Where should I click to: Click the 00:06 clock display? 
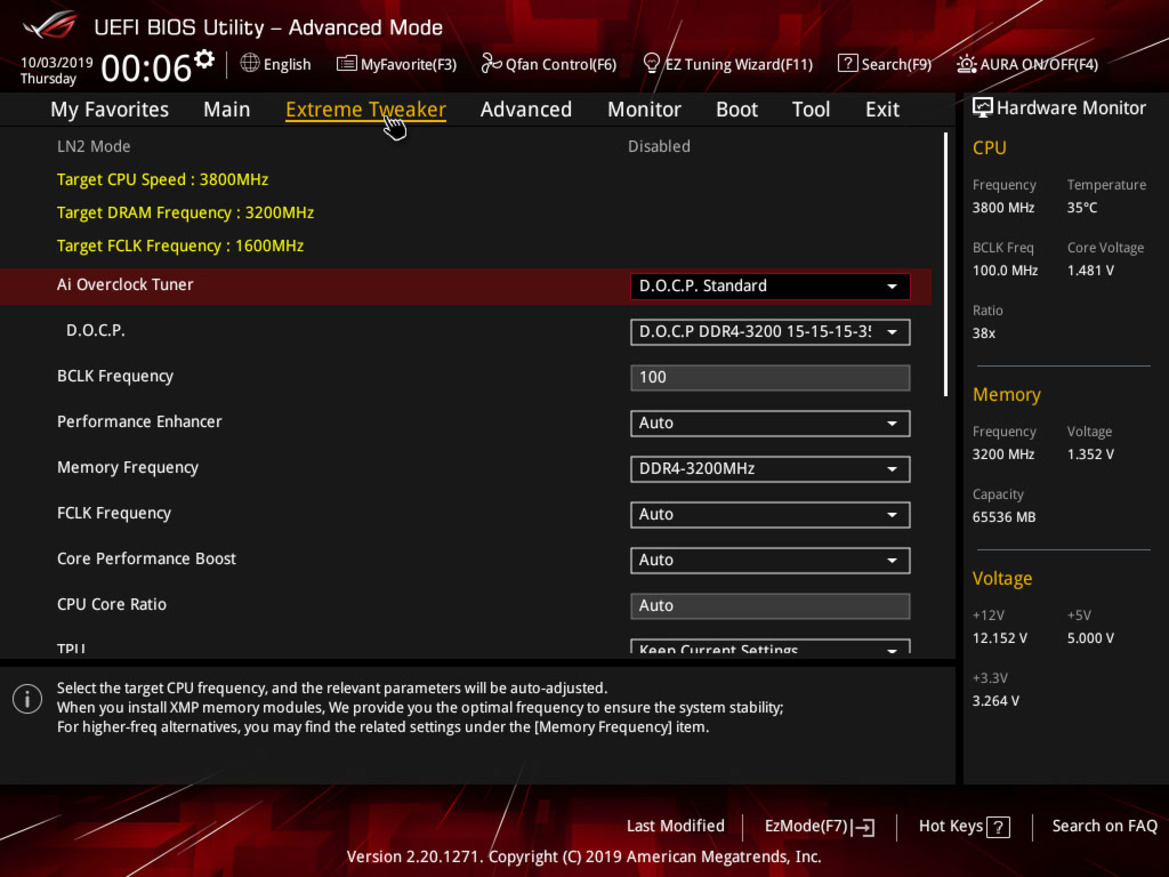click(146, 68)
